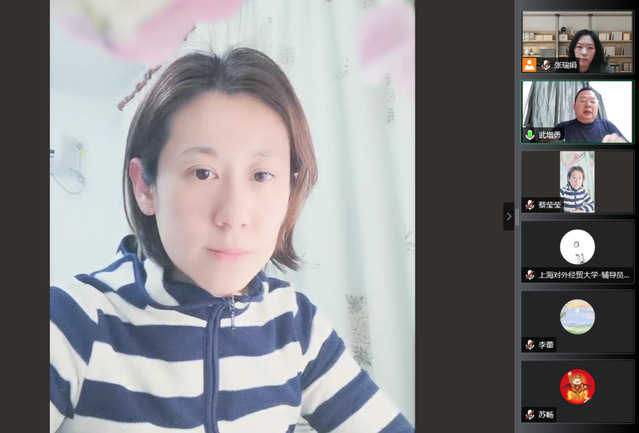
Task: Click the red cartoon avatar of 苏畅
Action: [577, 386]
